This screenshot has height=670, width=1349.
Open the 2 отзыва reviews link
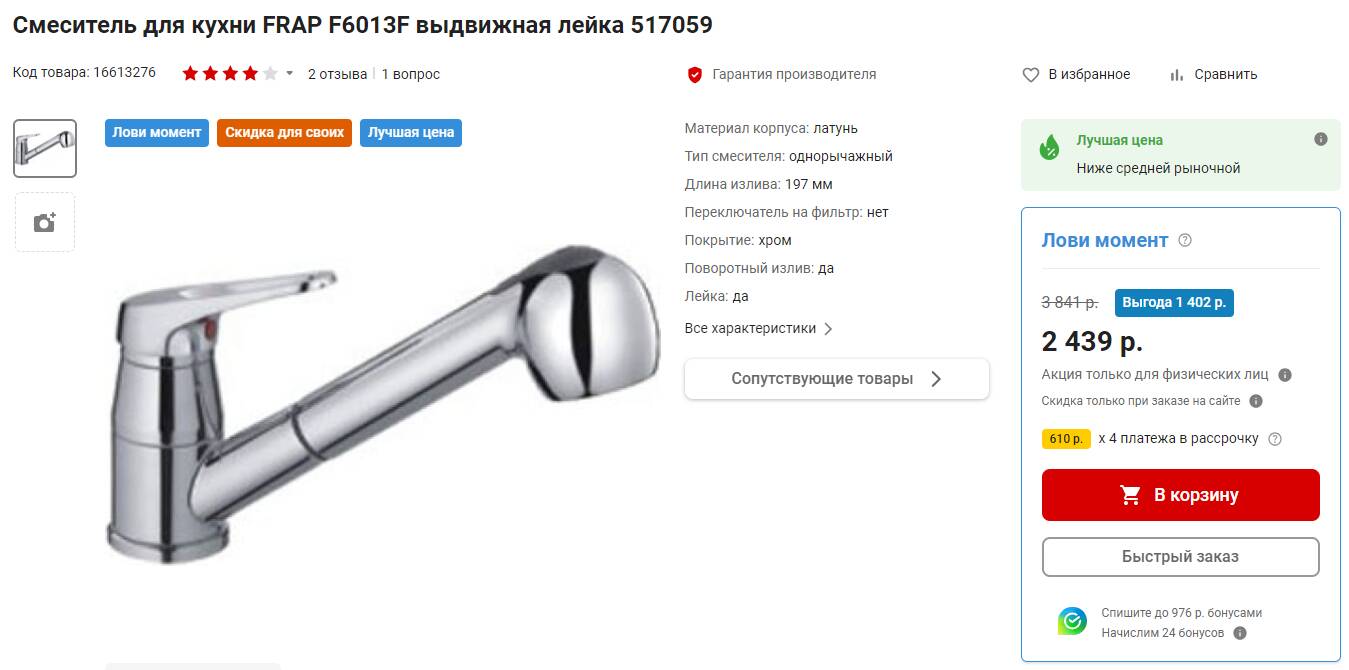[337, 74]
